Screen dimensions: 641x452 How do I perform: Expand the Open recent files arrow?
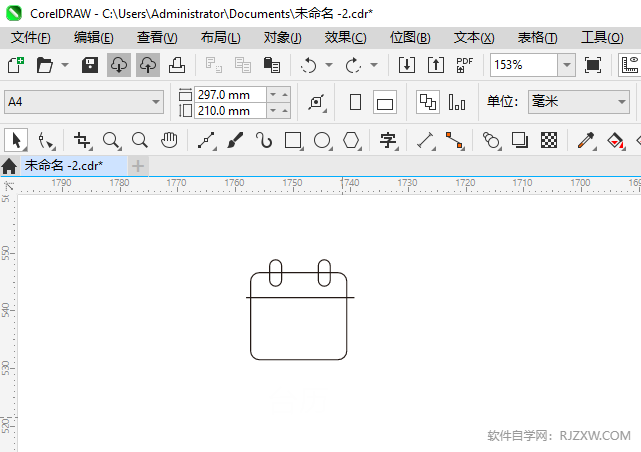[65, 65]
